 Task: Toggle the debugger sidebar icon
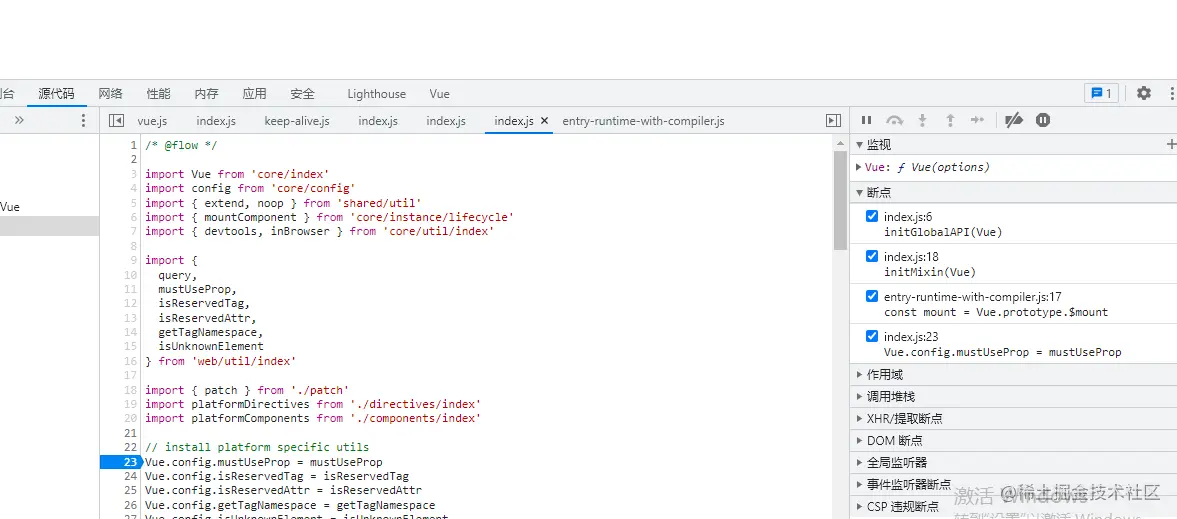(x=833, y=121)
